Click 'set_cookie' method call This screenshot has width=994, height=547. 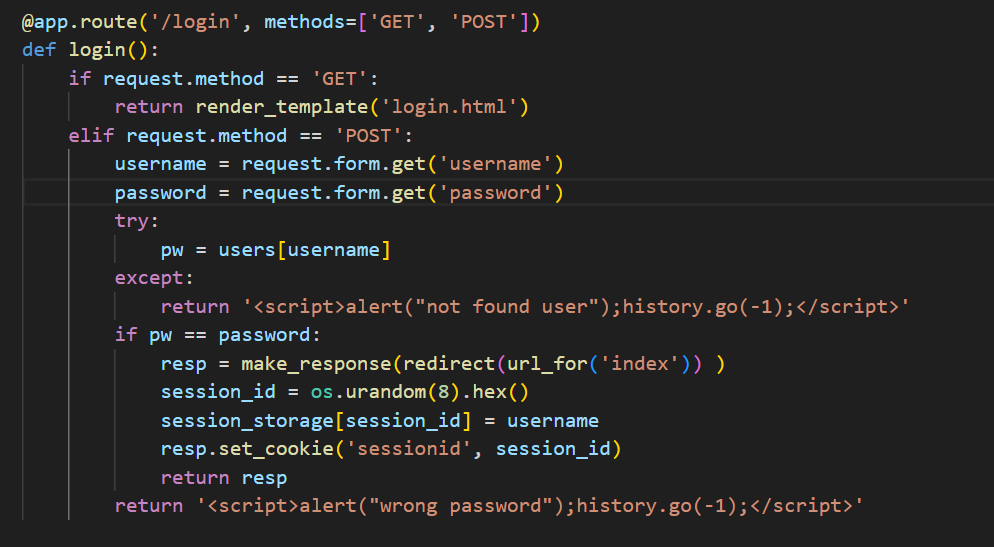(x=276, y=449)
